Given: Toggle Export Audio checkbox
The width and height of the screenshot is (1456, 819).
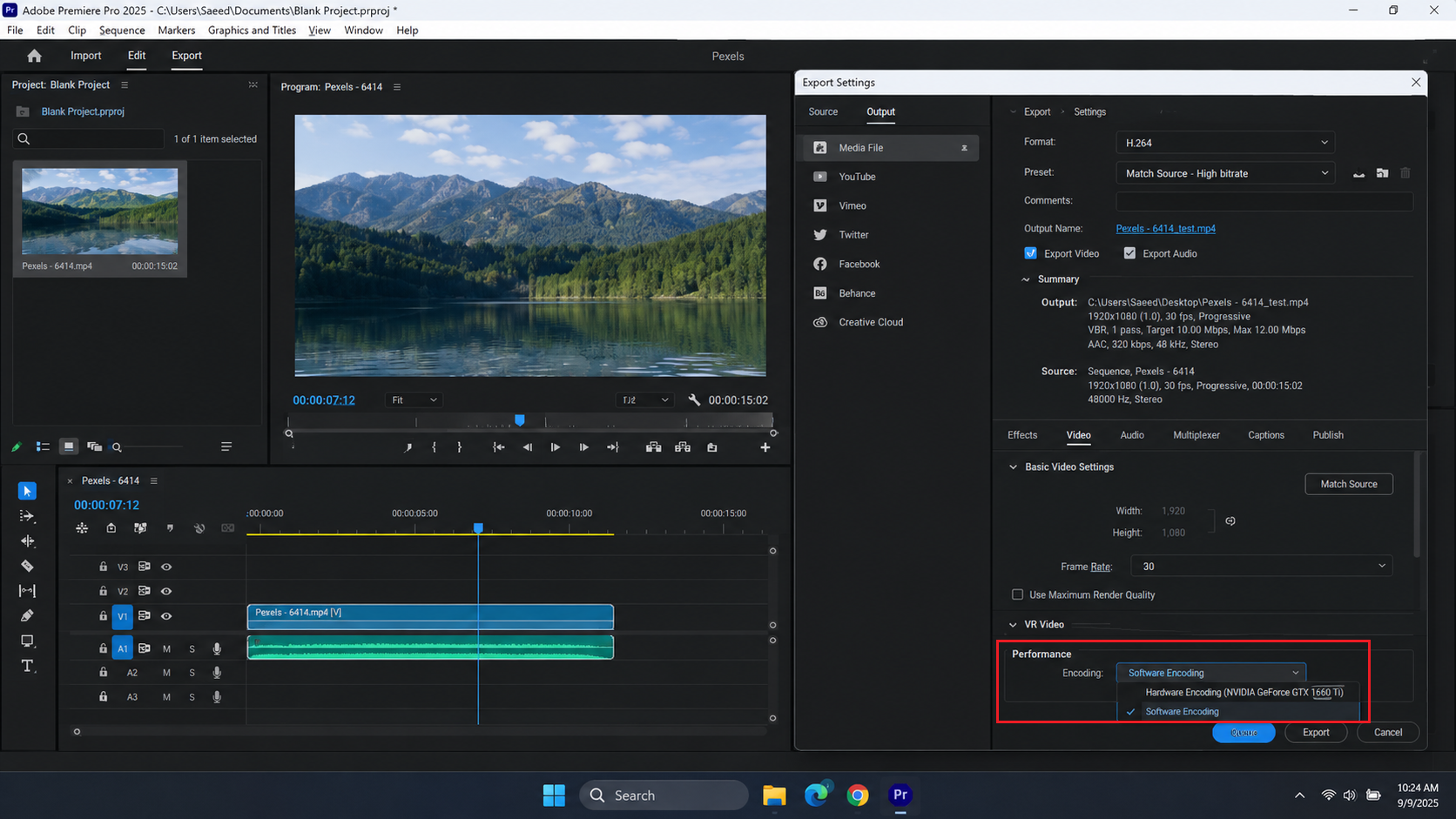Looking at the screenshot, I should tap(1129, 253).
